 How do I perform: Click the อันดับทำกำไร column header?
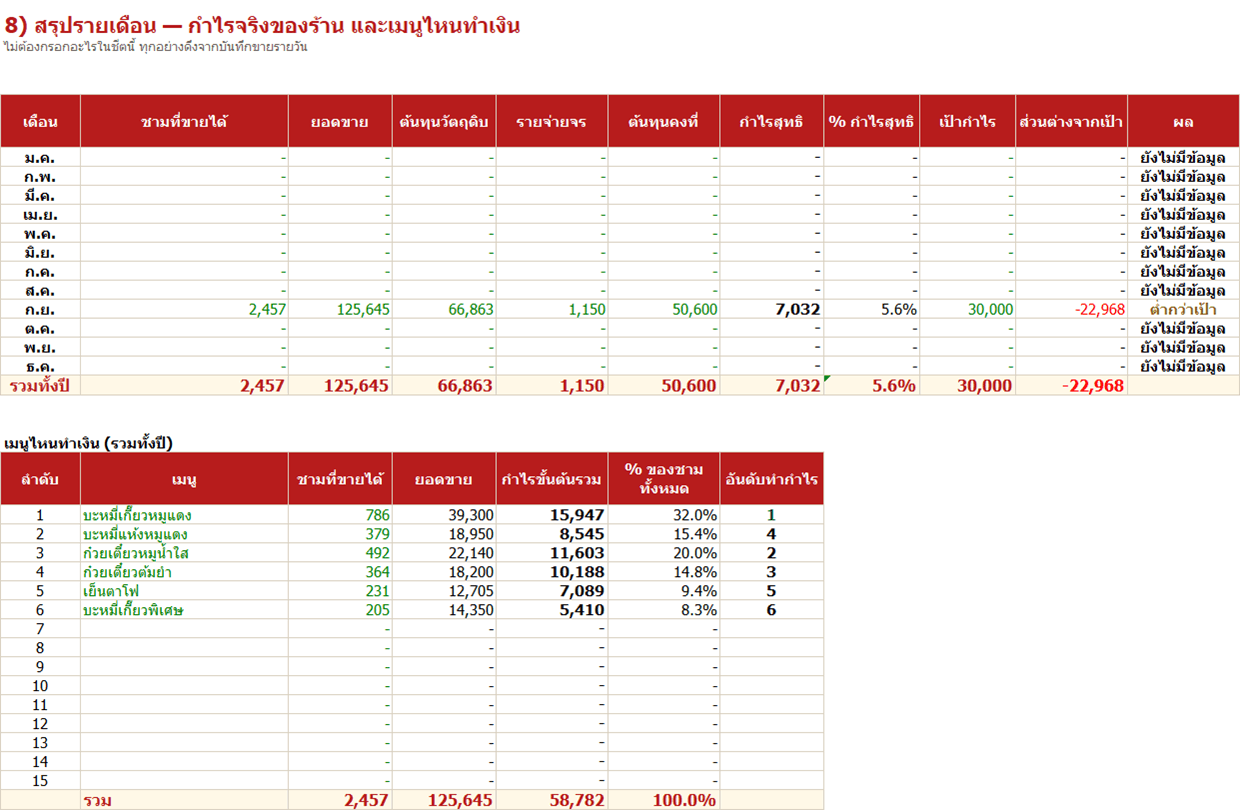pyautogui.click(x=772, y=479)
